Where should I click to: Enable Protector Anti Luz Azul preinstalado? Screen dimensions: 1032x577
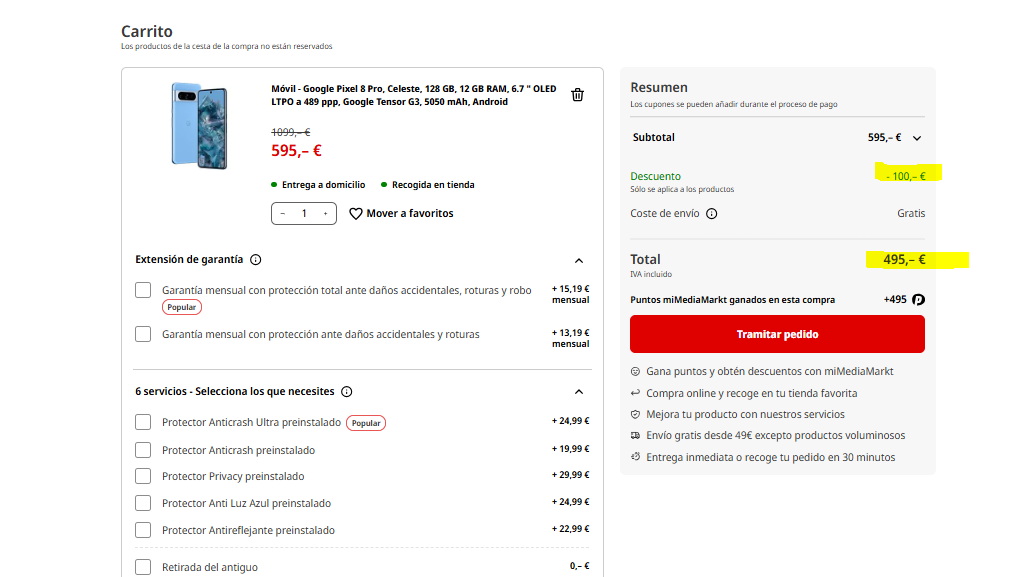tap(143, 503)
